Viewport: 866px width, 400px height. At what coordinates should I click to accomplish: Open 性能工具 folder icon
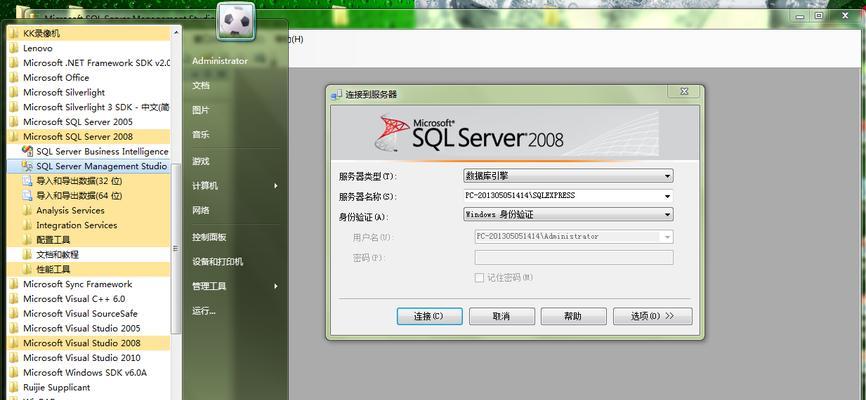[x=27, y=270]
